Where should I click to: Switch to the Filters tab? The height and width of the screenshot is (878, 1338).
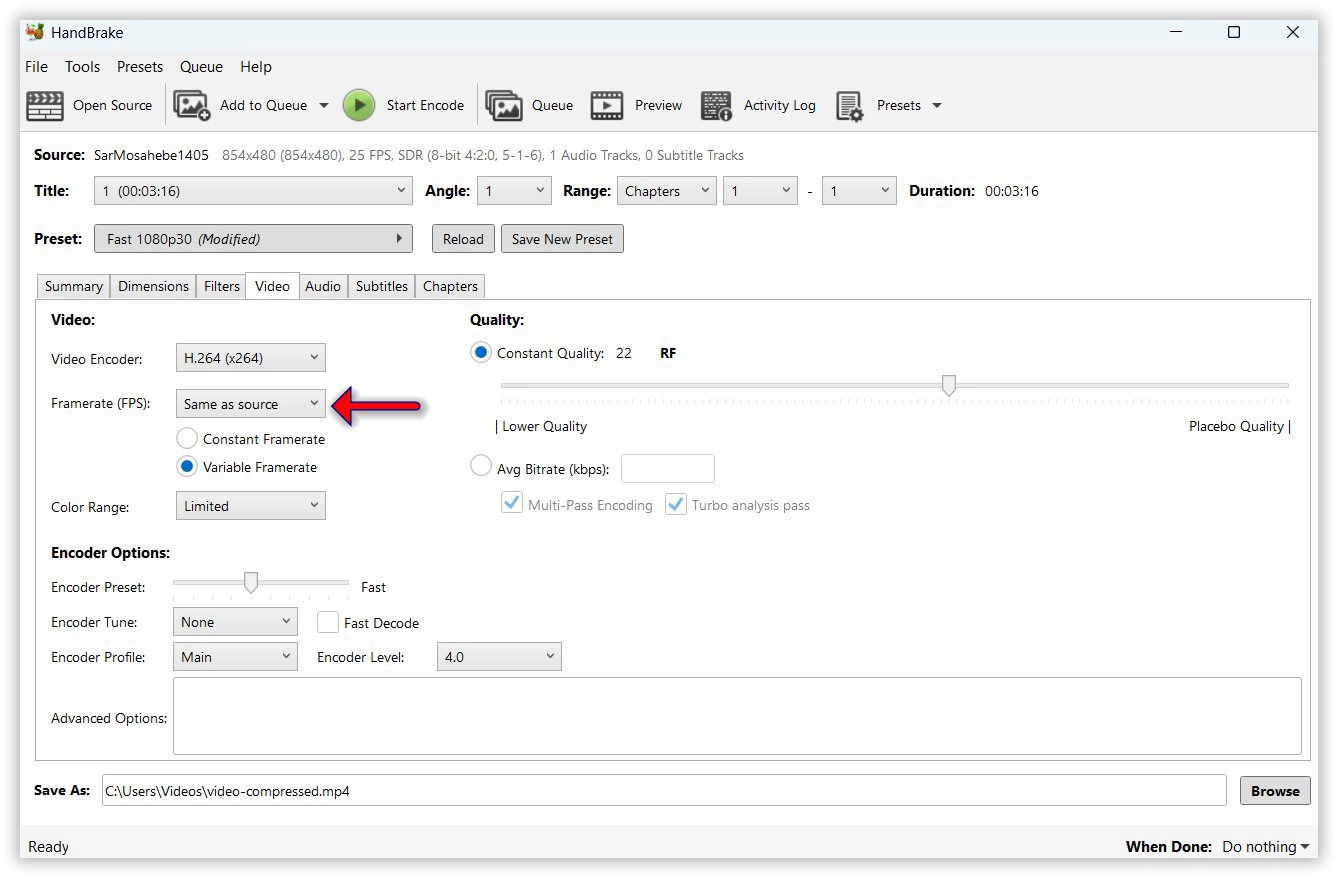[x=222, y=286]
